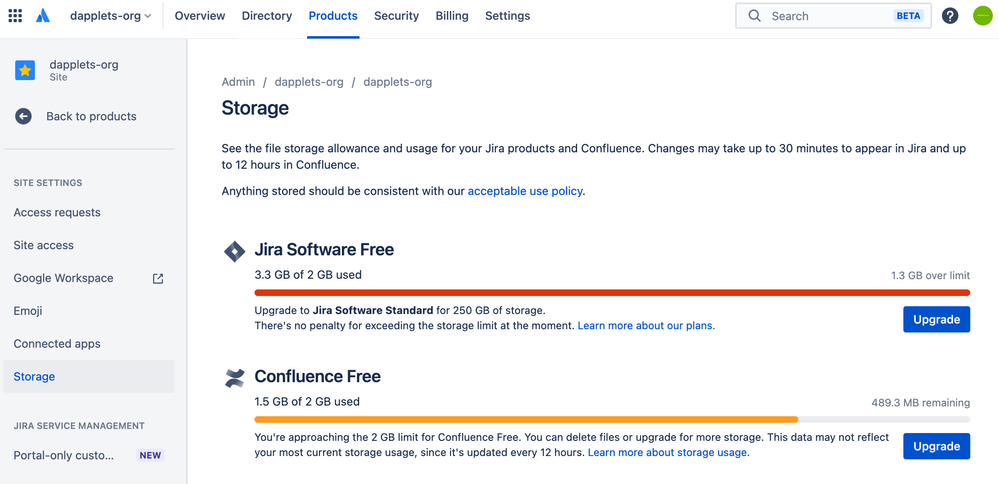Viewport: 999px width, 484px height.
Task: Click the orange Confluence storage usage bar
Action: [526, 420]
